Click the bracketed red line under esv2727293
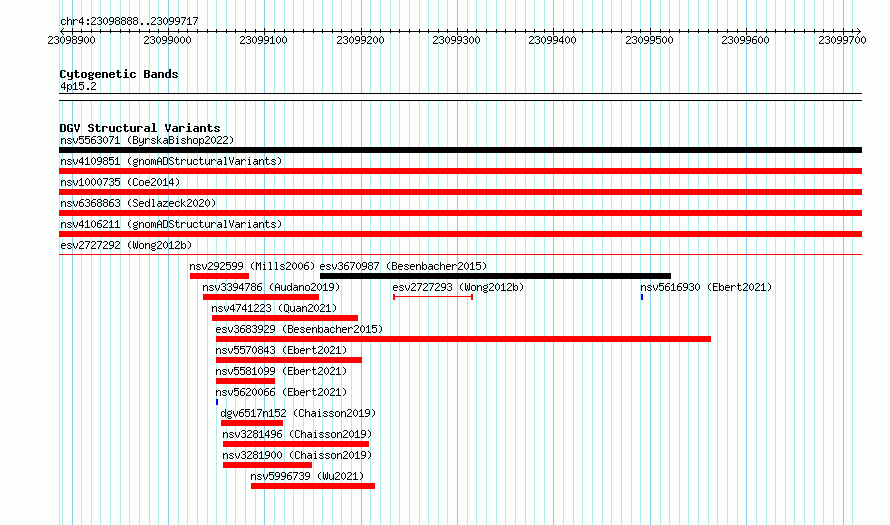Image resolution: width=890 pixels, height=525 pixels. tap(433, 297)
